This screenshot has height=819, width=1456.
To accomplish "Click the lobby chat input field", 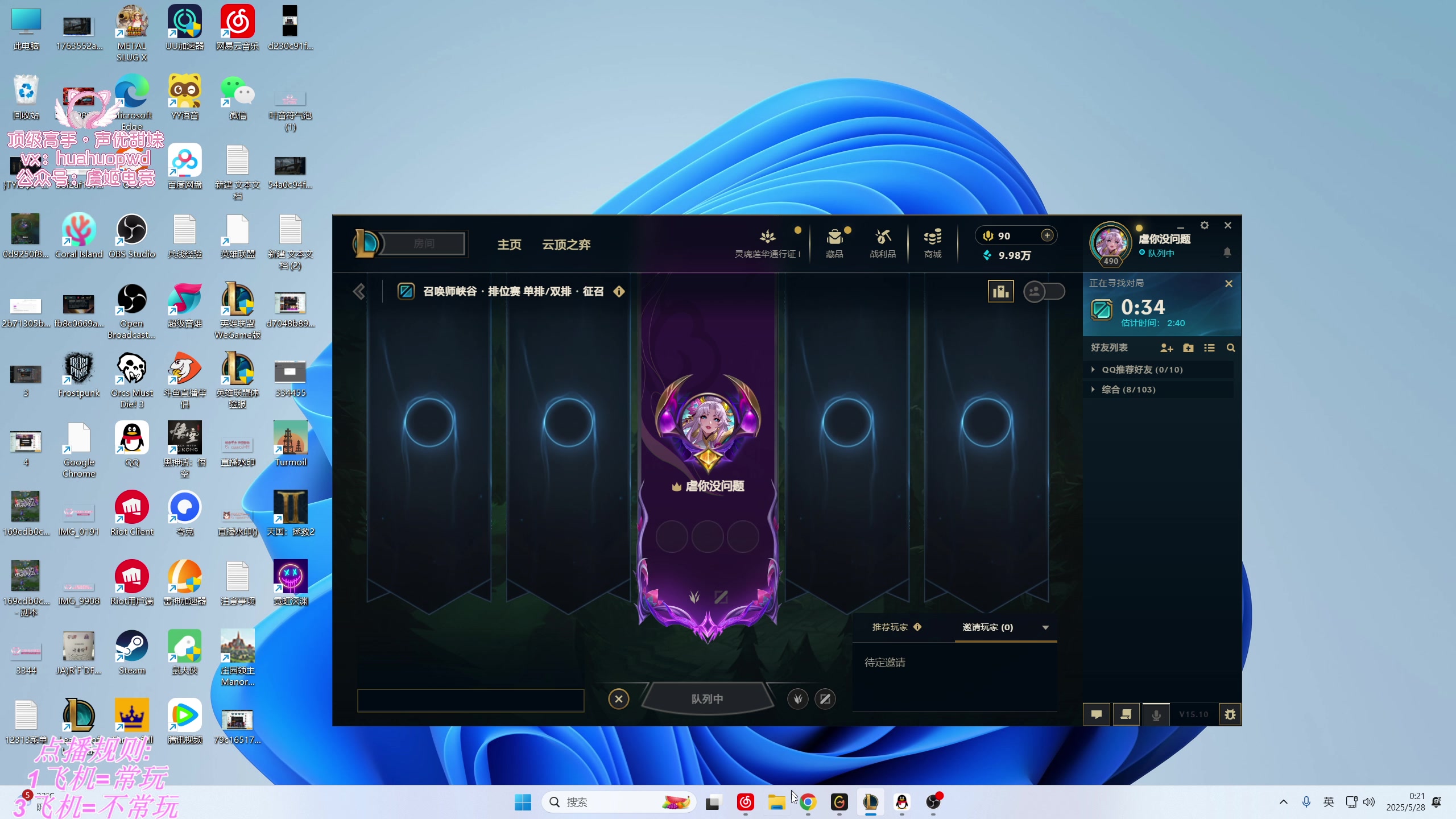I will tap(471, 700).
